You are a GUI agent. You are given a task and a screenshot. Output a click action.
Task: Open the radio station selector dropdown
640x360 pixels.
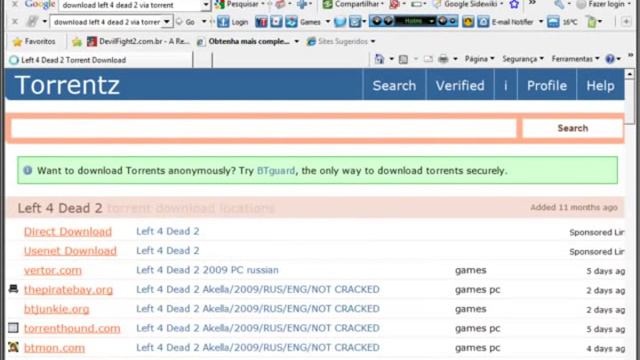(431, 21)
